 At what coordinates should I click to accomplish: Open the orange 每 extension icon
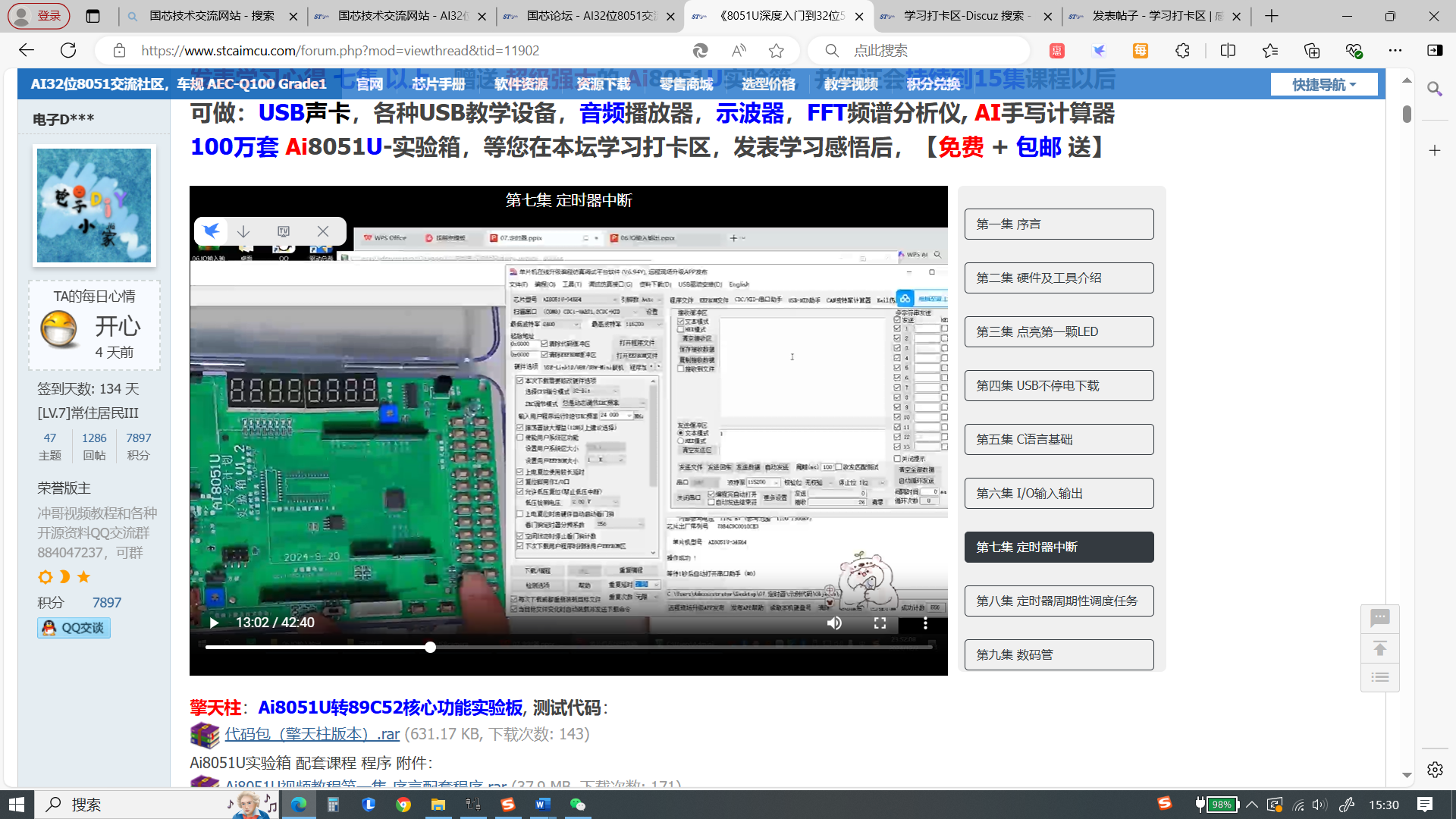tap(1141, 51)
